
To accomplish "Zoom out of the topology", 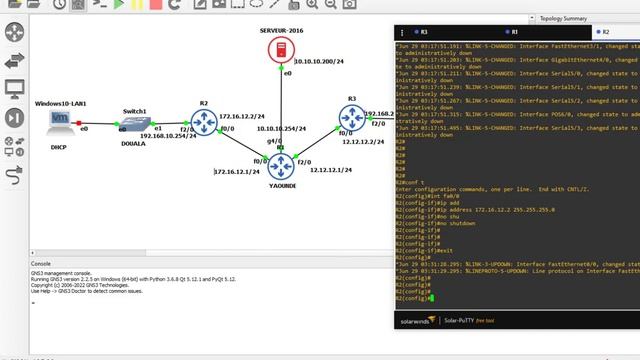I will [x=331, y=4].
